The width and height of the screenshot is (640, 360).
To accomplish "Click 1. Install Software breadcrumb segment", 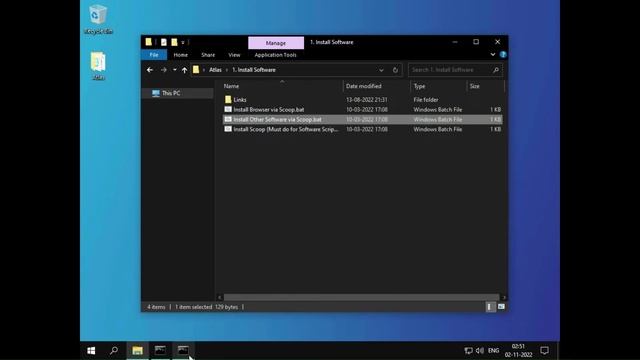I will pos(254,70).
